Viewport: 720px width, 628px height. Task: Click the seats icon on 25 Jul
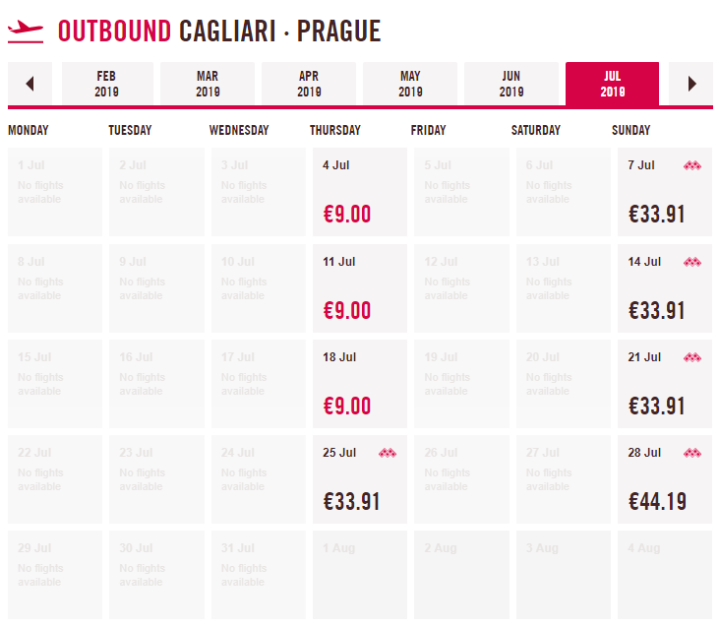(x=387, y=454)
